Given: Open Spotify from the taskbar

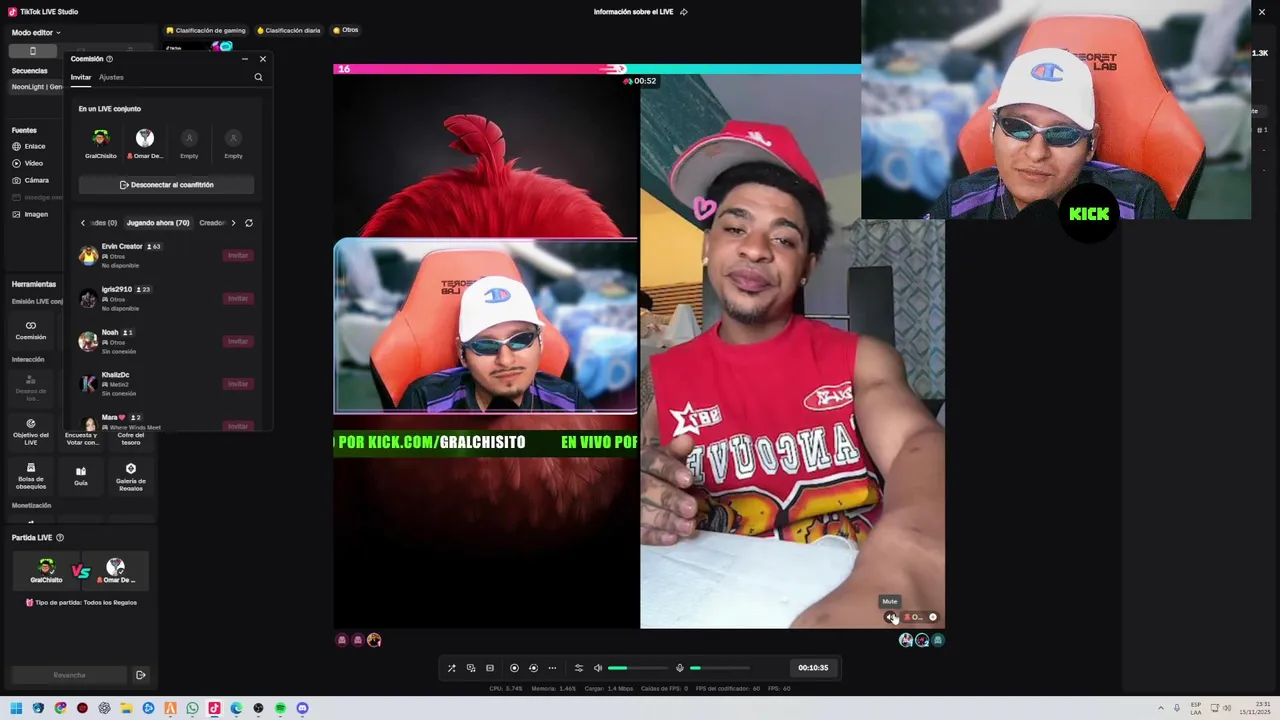Looking at the screenshot, I should pos(280,708).
